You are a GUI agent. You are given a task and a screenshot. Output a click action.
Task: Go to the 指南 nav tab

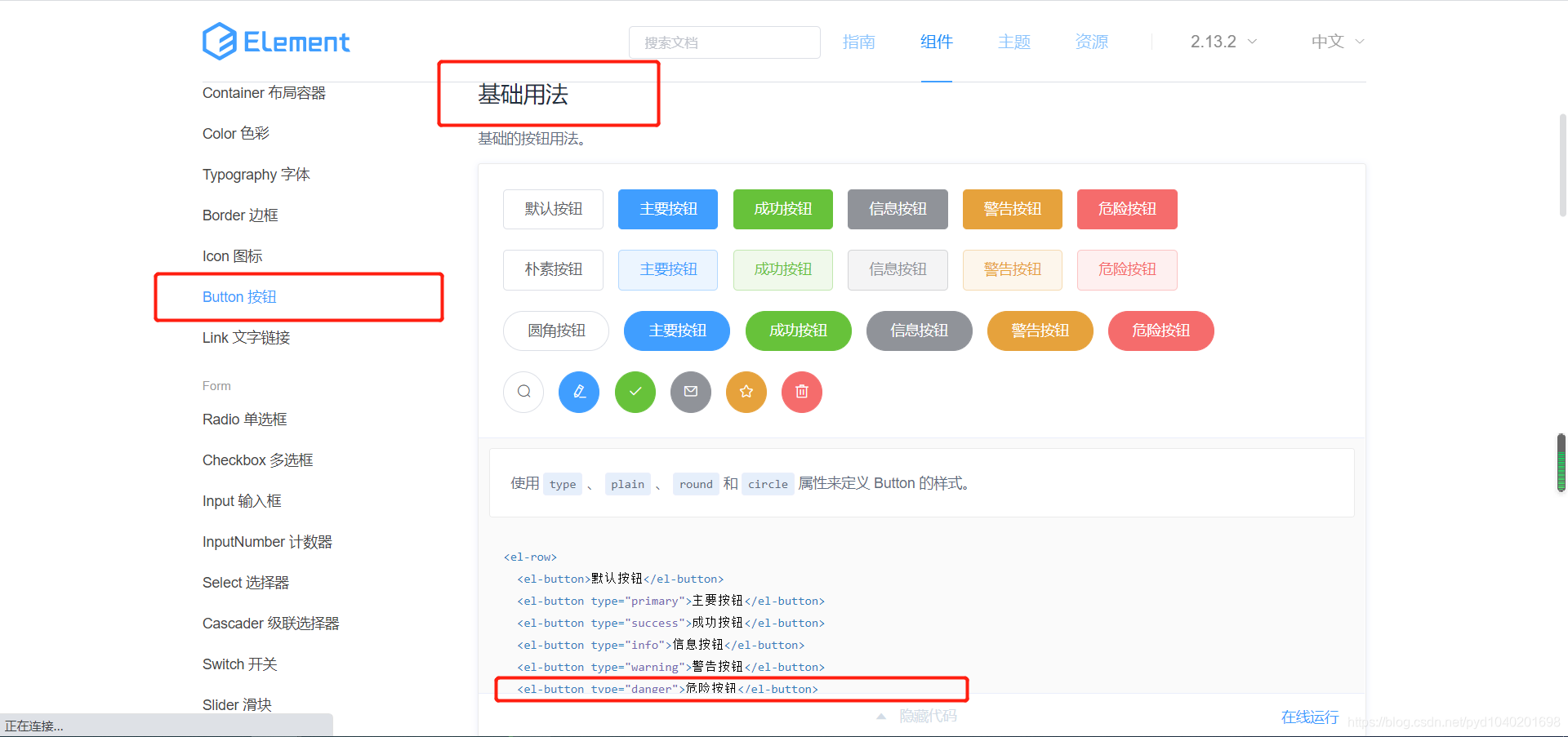click(x=858, y=42)
